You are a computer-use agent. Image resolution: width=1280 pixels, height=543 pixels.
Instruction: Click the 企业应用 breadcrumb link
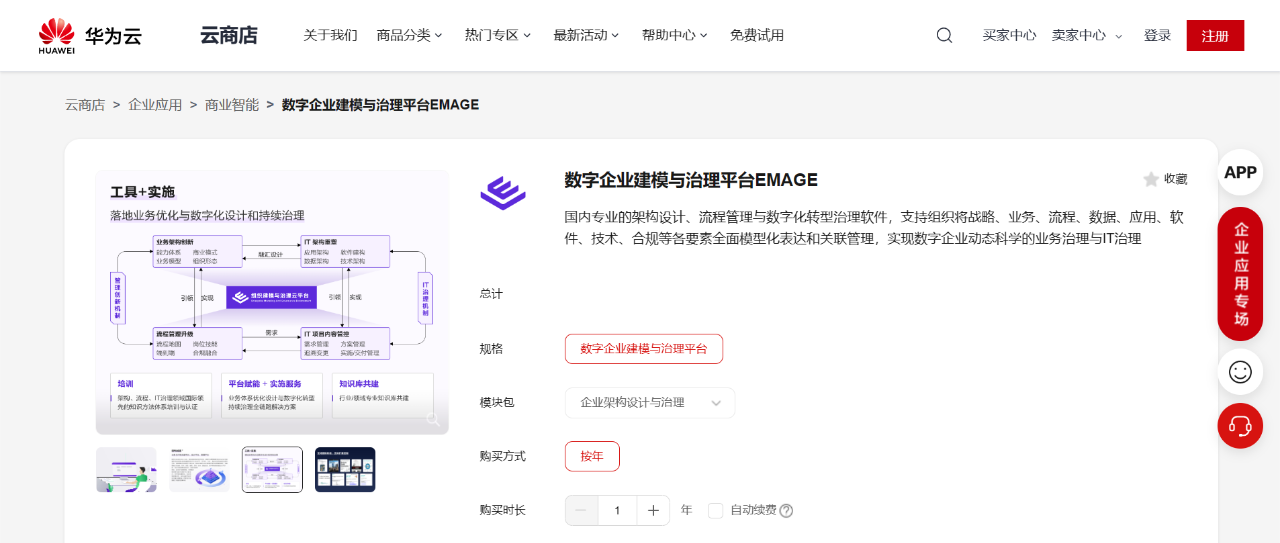pyautogui.click(x=155, y=104)
